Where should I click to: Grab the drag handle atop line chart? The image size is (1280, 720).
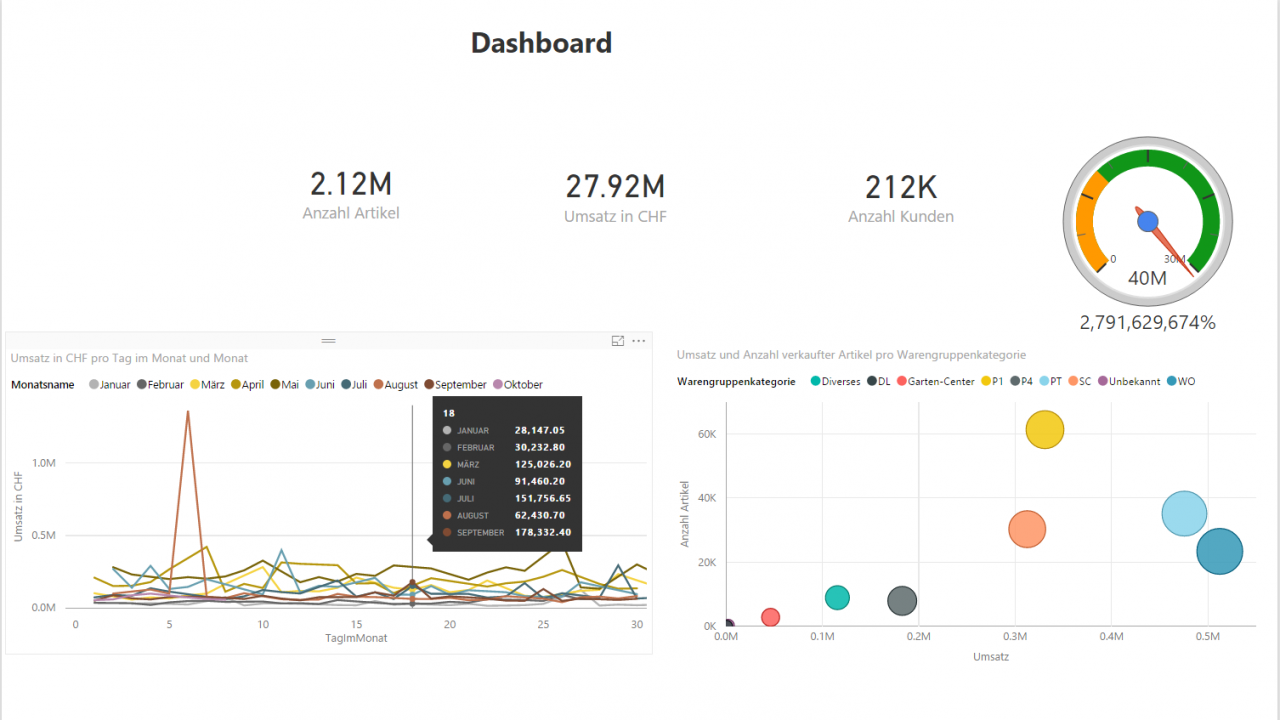pyautogui.click(x=328, y=341)
